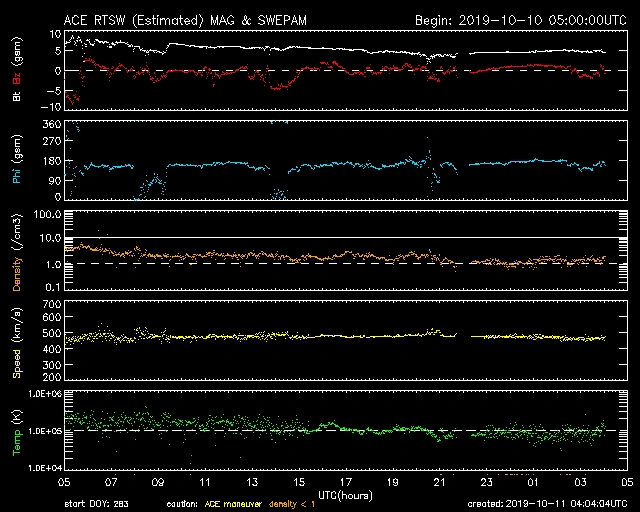
Task: Click the start DOY: 283 text
Action: (x=96, y=504)
